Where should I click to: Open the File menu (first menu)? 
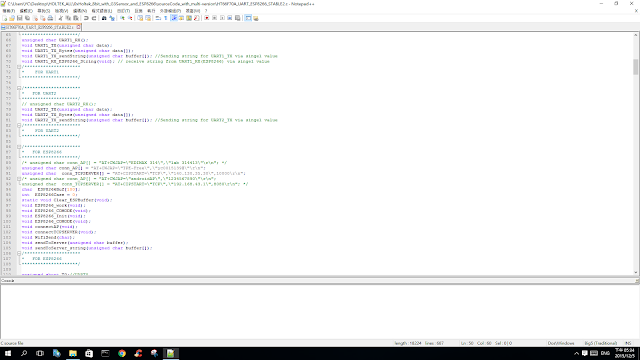click(9, 11)
